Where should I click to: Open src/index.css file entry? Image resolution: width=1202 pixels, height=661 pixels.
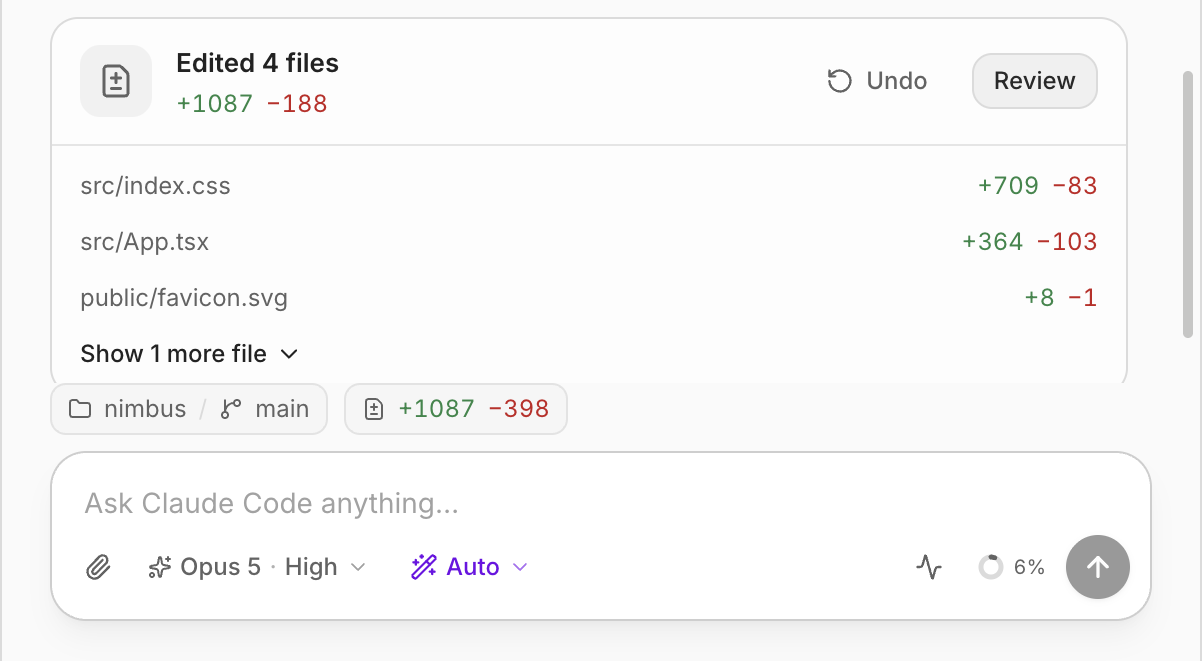pos(589,185)
